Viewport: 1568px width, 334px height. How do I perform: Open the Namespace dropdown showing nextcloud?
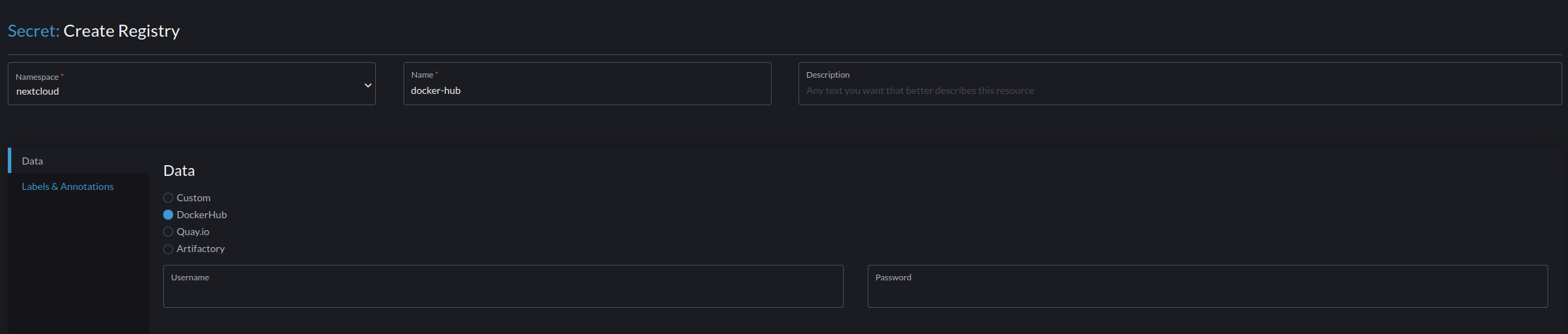[x=191, y=84]
